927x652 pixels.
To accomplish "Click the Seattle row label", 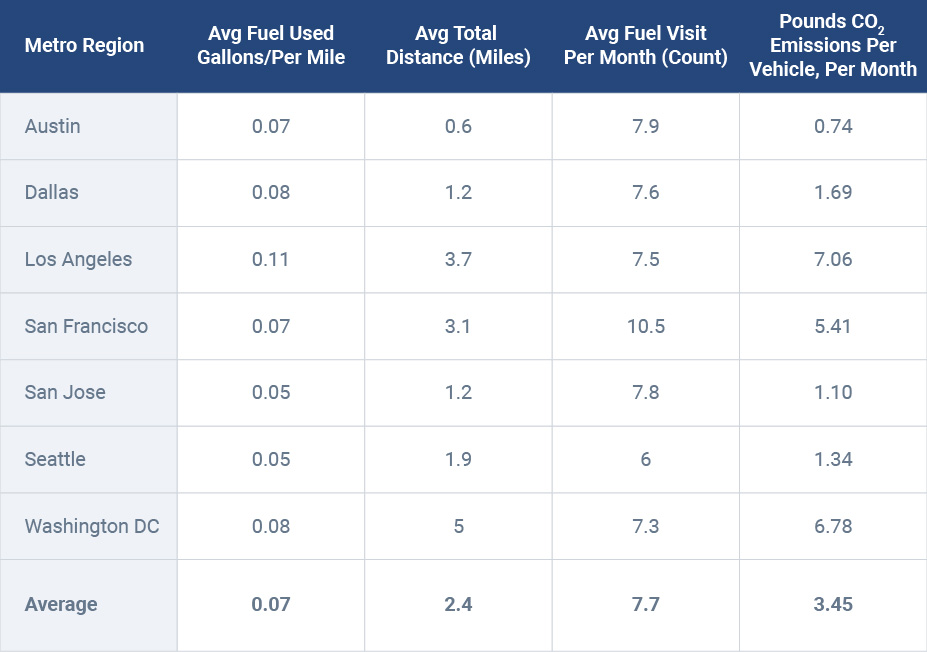I will point(55,459).
